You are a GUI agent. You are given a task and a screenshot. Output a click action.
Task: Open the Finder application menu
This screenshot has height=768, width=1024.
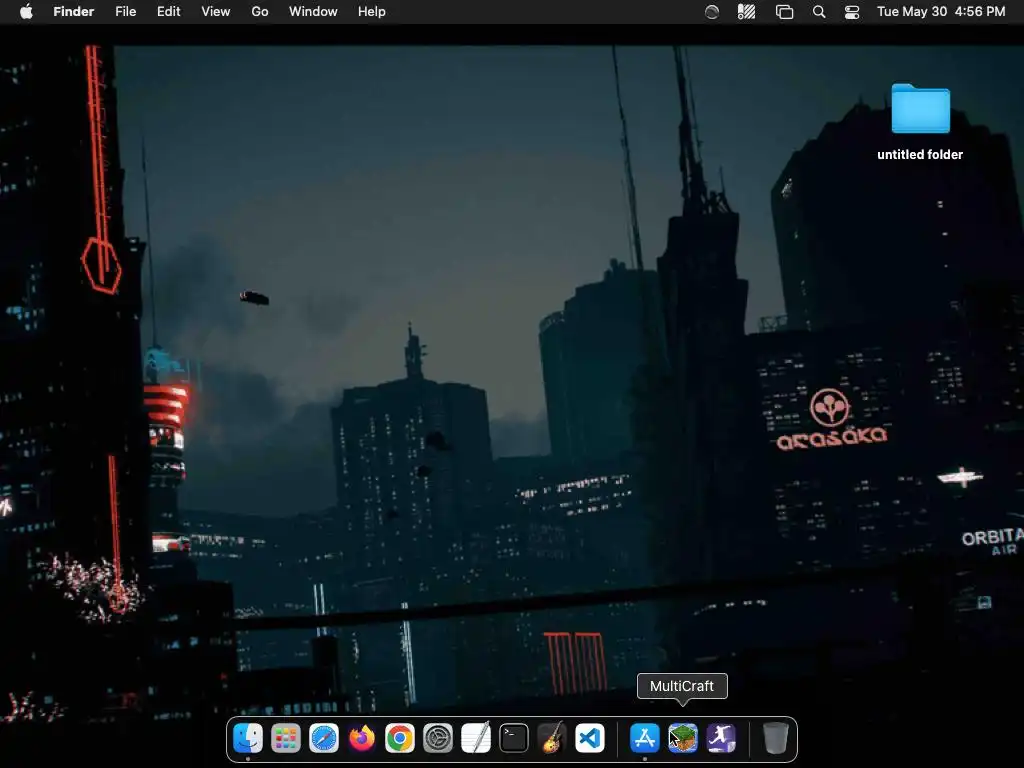74,12
